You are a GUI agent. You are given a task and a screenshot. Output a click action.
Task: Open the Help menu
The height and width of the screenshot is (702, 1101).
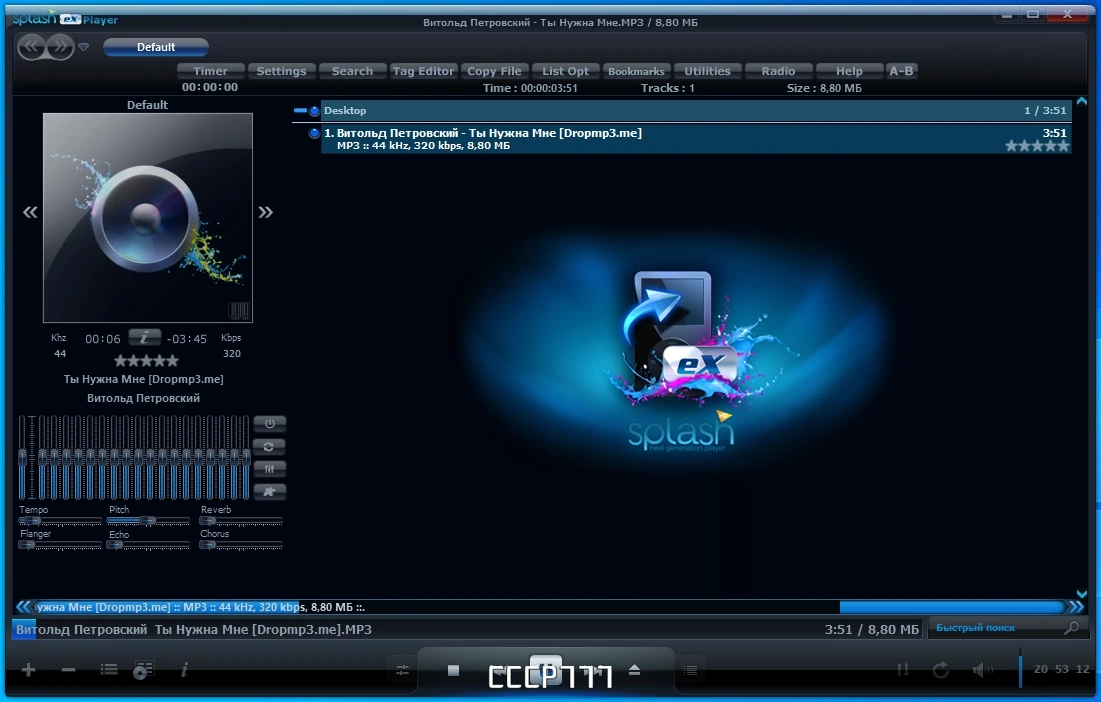pos(849,71)
